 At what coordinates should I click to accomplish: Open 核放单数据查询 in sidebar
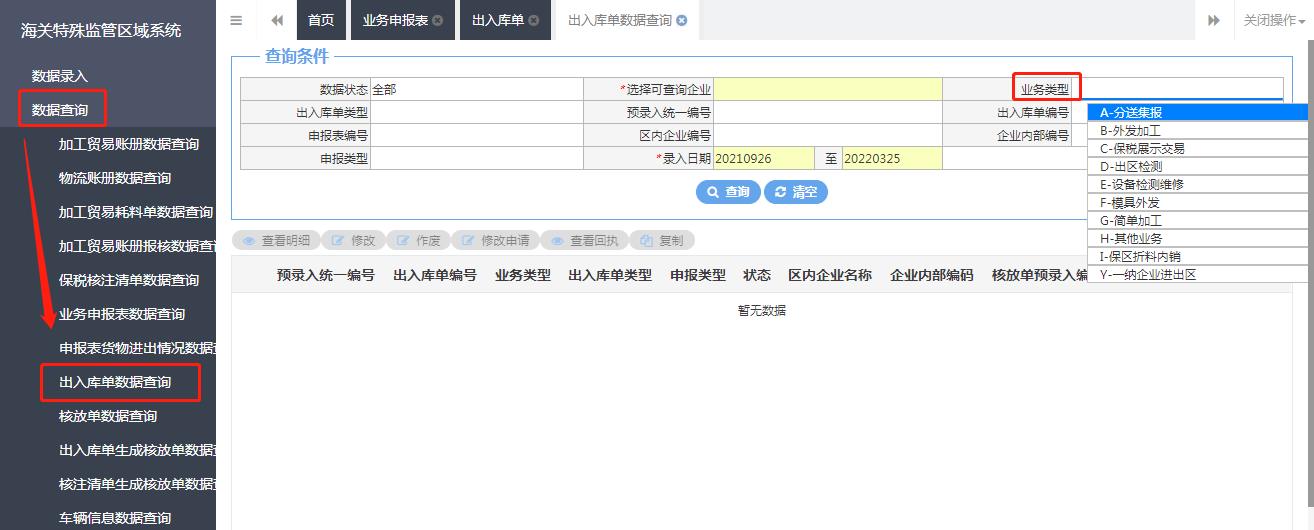pos(108,416)
